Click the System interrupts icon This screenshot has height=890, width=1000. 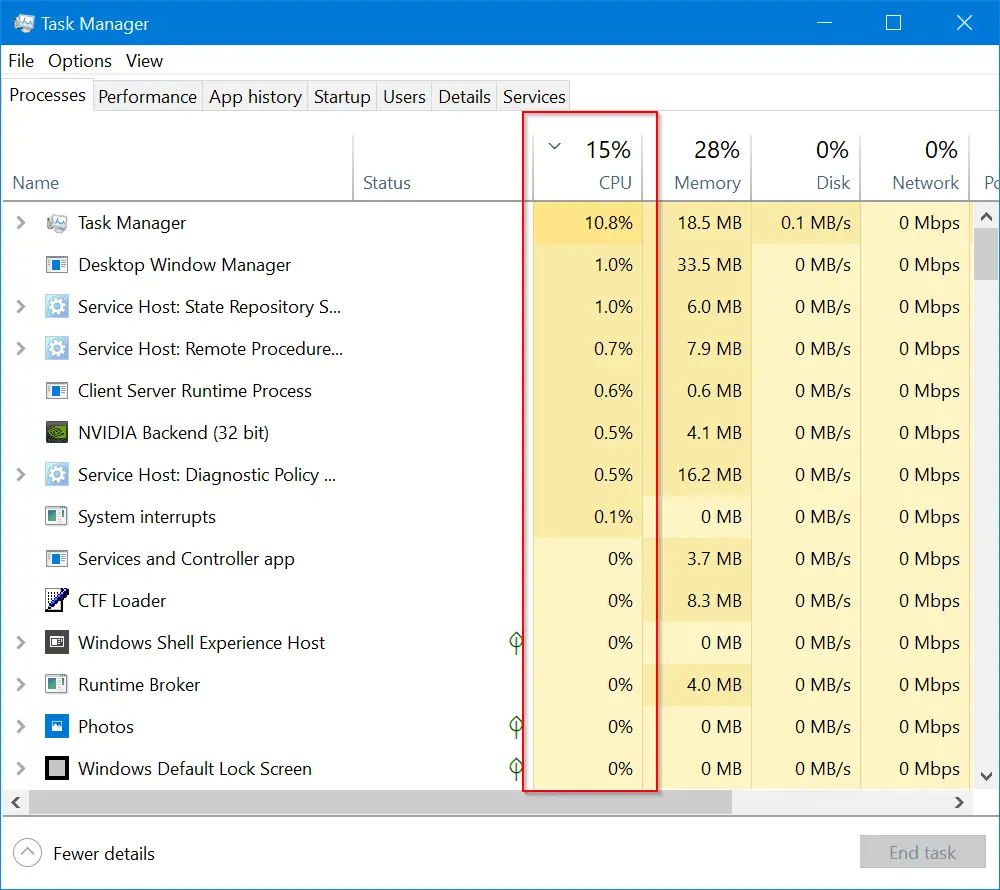point(57,516)
